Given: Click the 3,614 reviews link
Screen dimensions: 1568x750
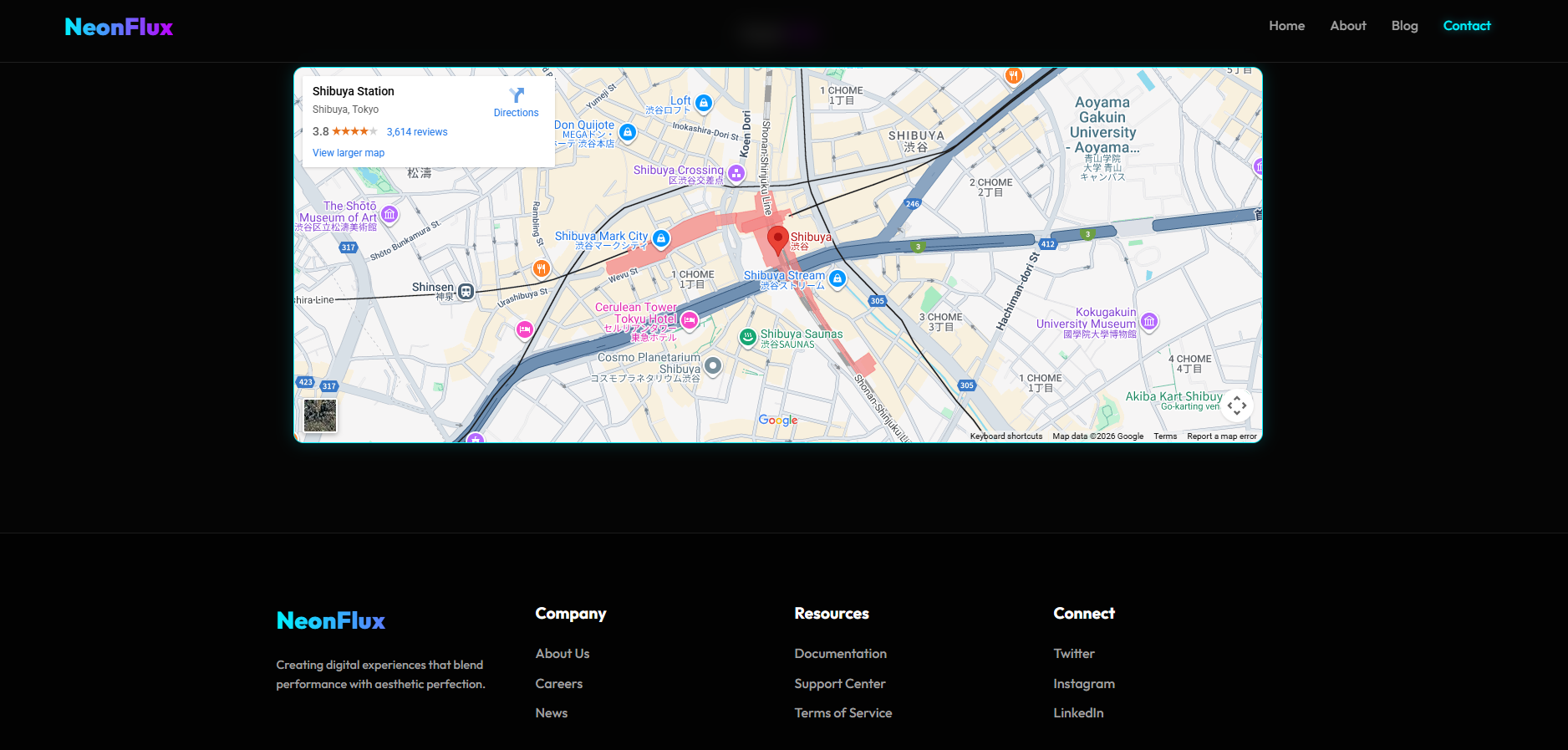Looking at the screenshot, I should point(417,132).
